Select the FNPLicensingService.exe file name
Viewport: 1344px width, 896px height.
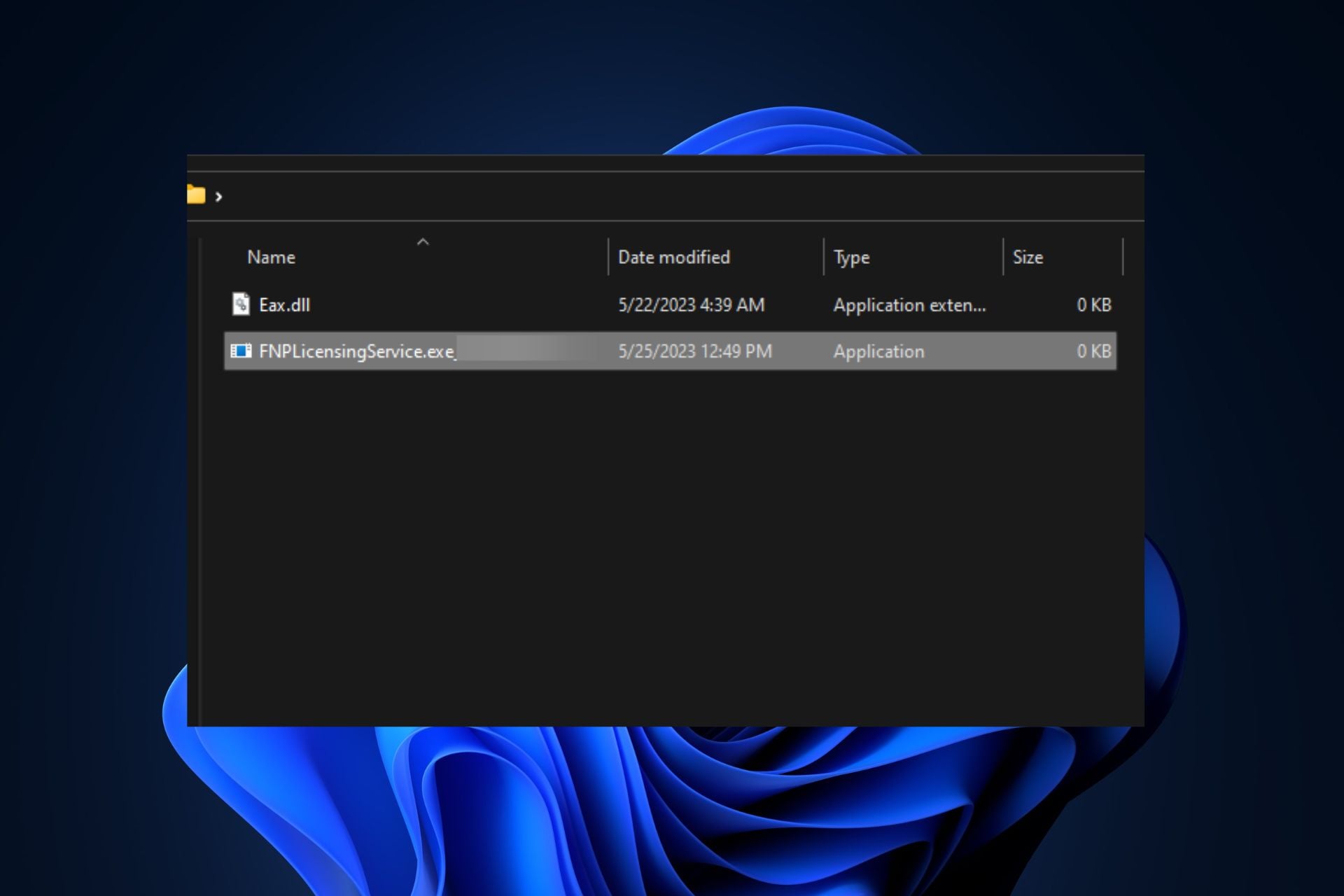tap(357, 351)
